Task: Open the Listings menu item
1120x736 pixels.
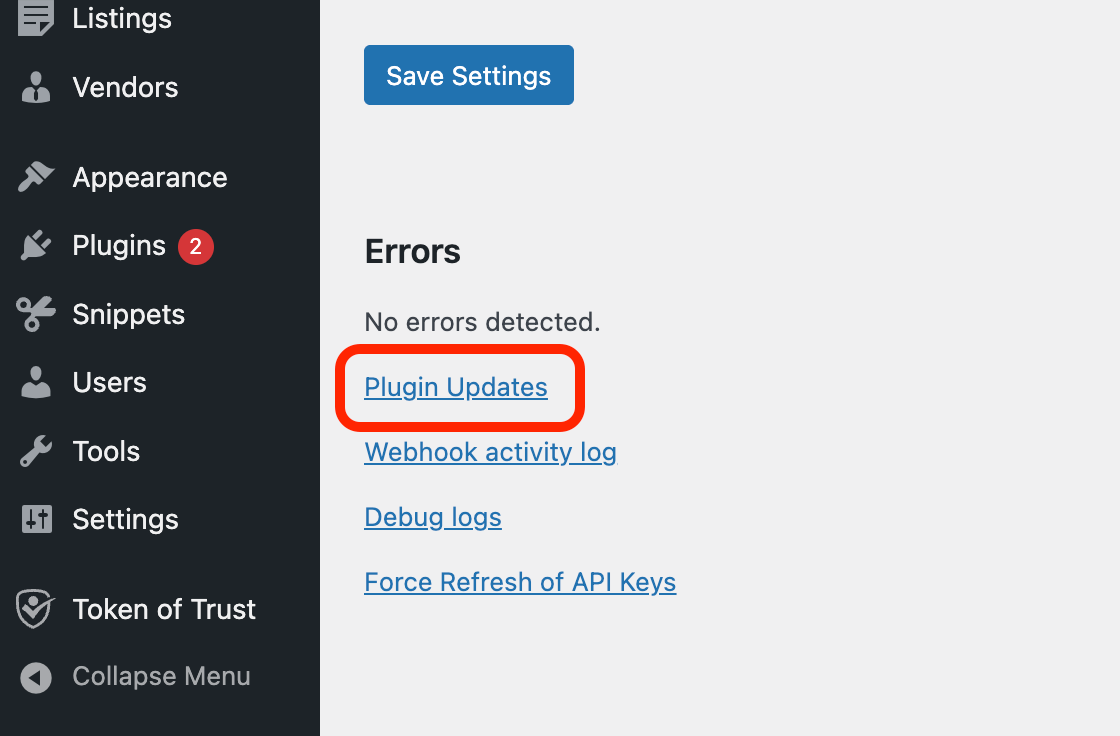Action: [x=122, y=19]
